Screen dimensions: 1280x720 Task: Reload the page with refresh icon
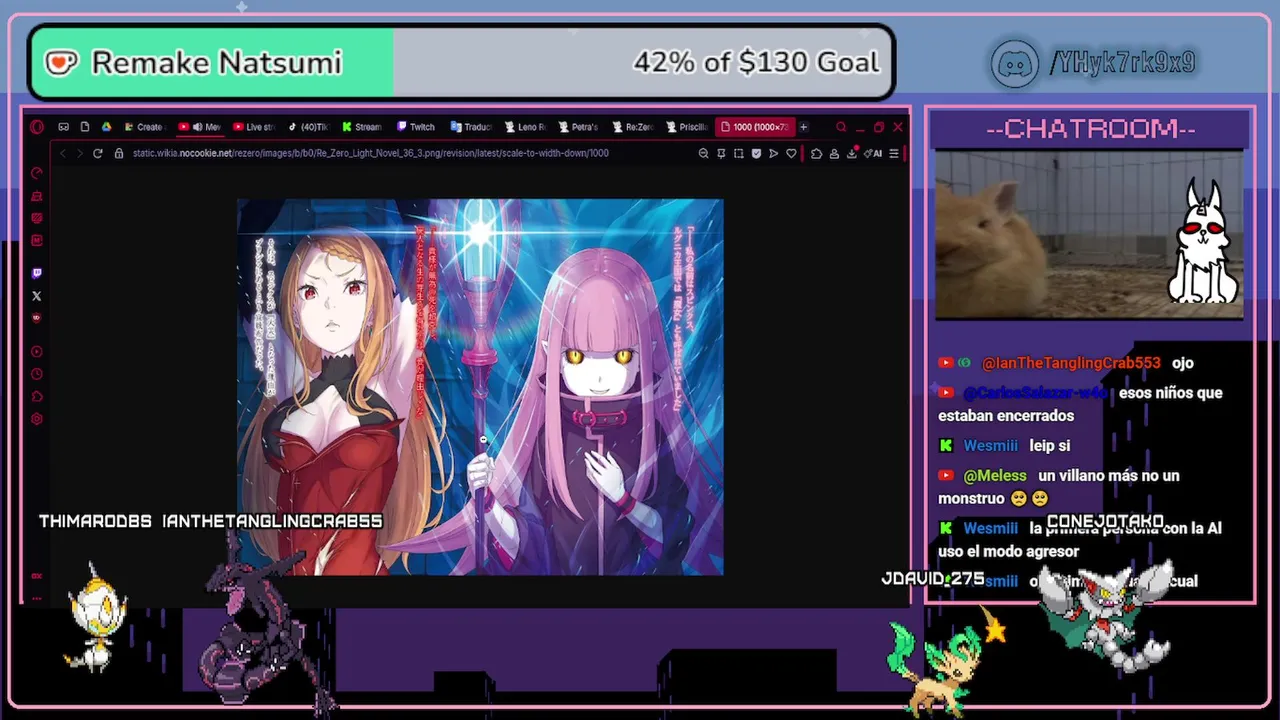pyautogui.click(x=97, y=153)
